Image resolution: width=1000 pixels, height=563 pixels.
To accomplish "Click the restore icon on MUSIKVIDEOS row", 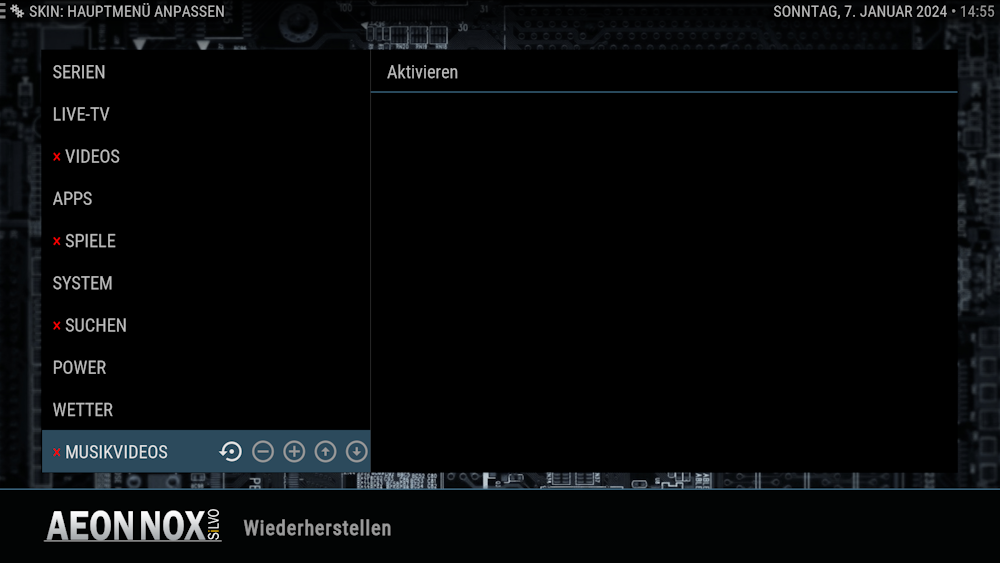I will tap(231, 451).
